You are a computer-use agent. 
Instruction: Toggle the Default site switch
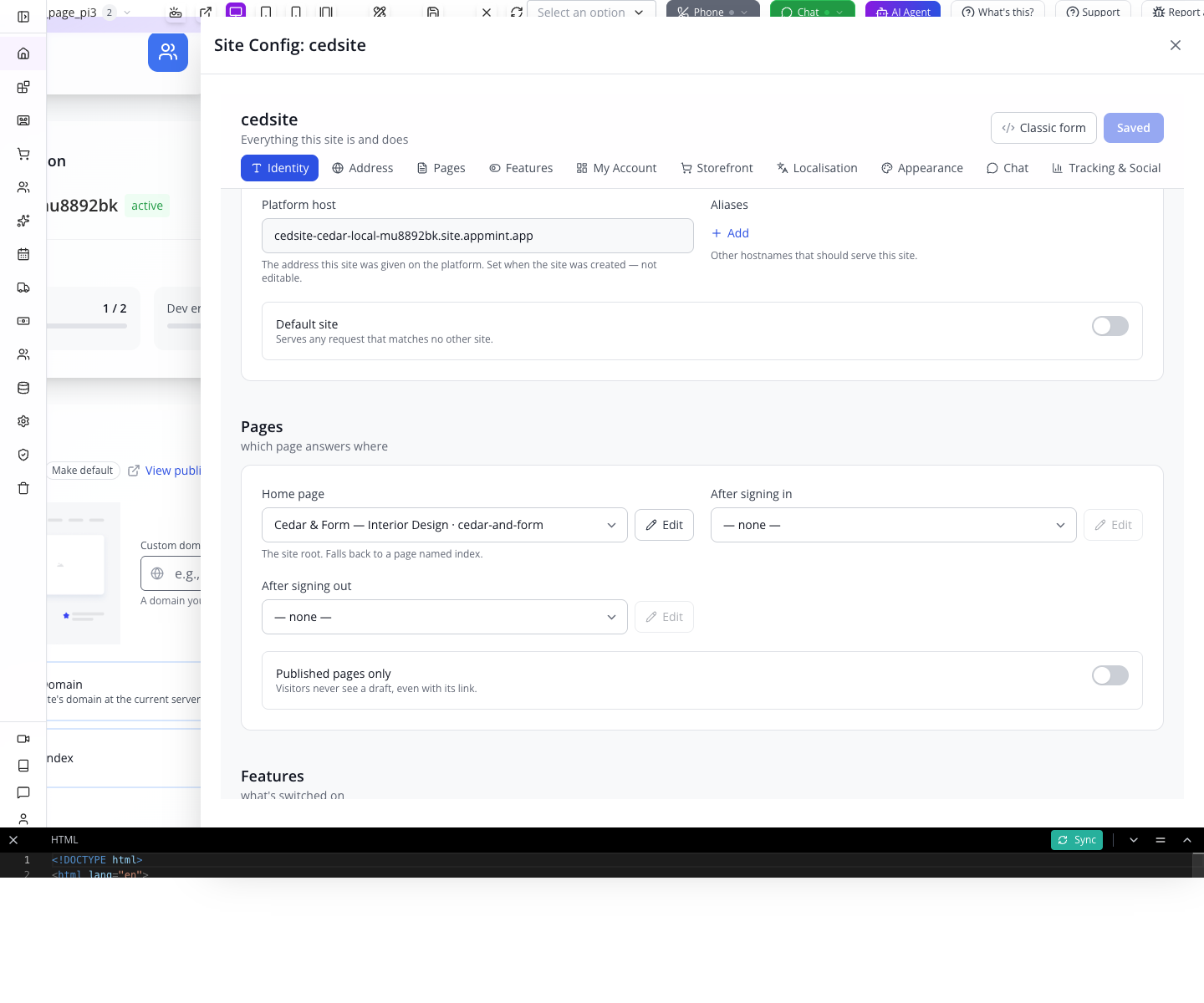point(1110,326)
